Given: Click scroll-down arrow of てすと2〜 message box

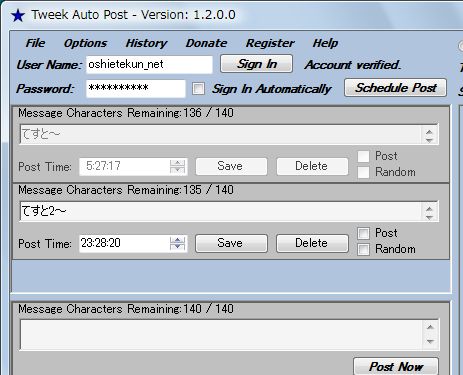Looking at the screenshot, I should coord(429,217).
